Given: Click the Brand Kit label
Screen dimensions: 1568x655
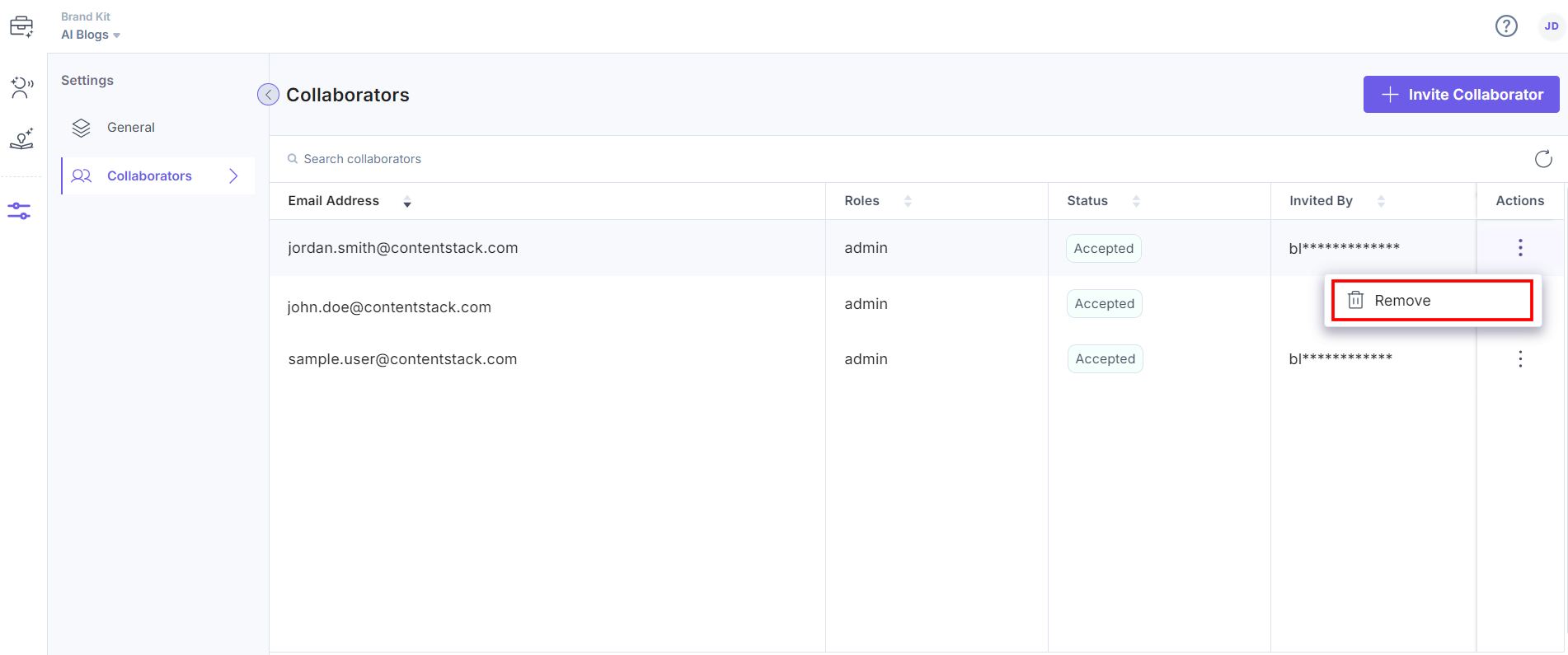Looking at the screenshot, I should tap(86, 16).
